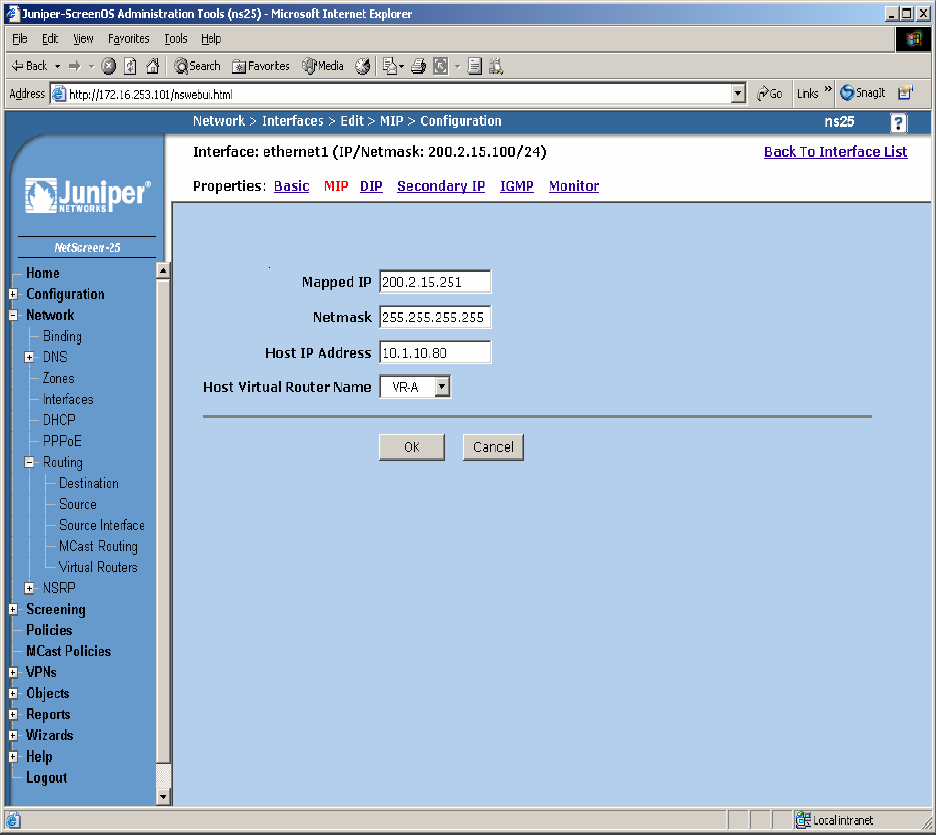Image resolution: width=936 pixels, height=835 pixels.
Task: Refresh the page with Refresh icon
Action: pos(130,66)
